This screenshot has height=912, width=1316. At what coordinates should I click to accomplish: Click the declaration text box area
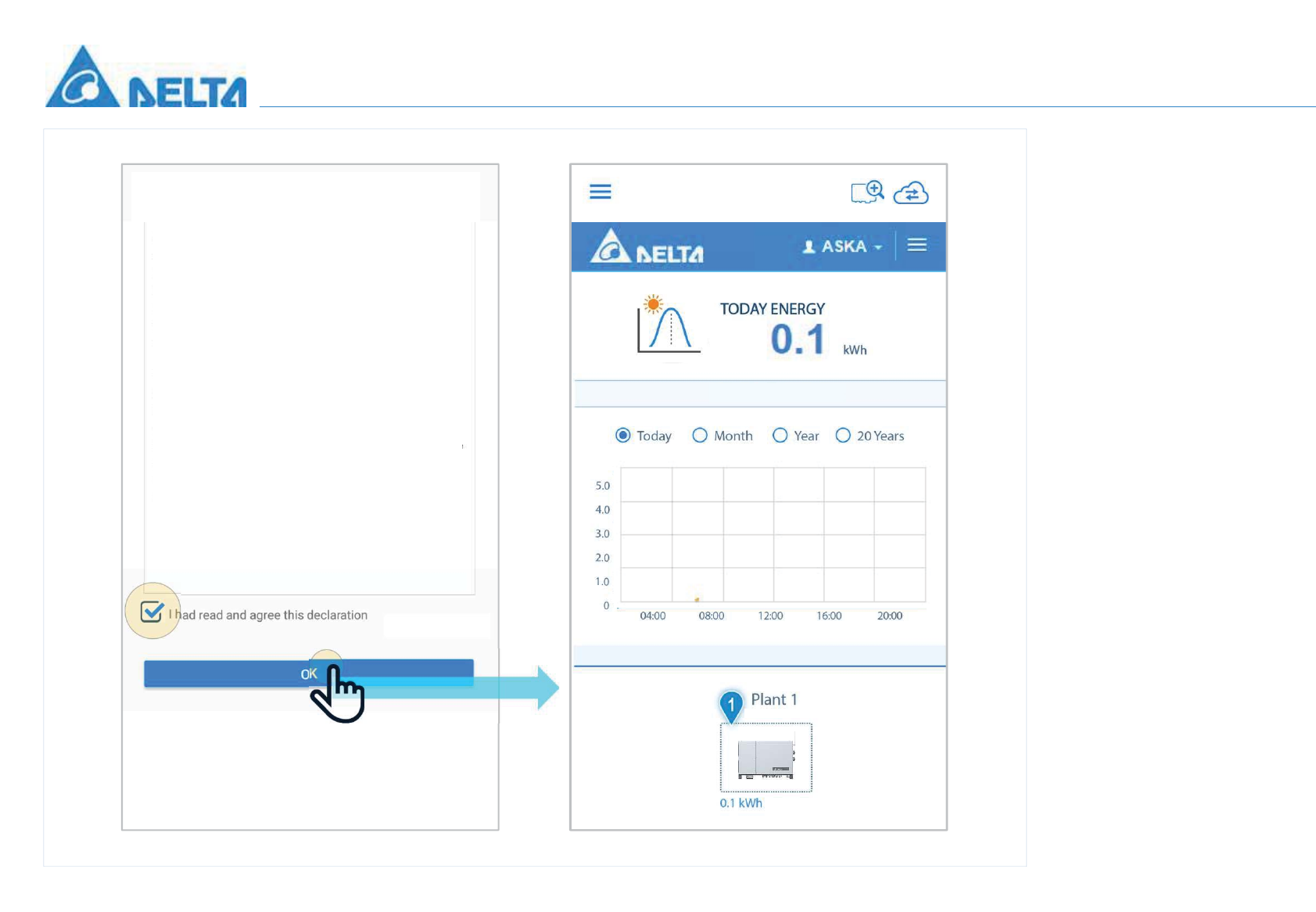click(310, 407)
